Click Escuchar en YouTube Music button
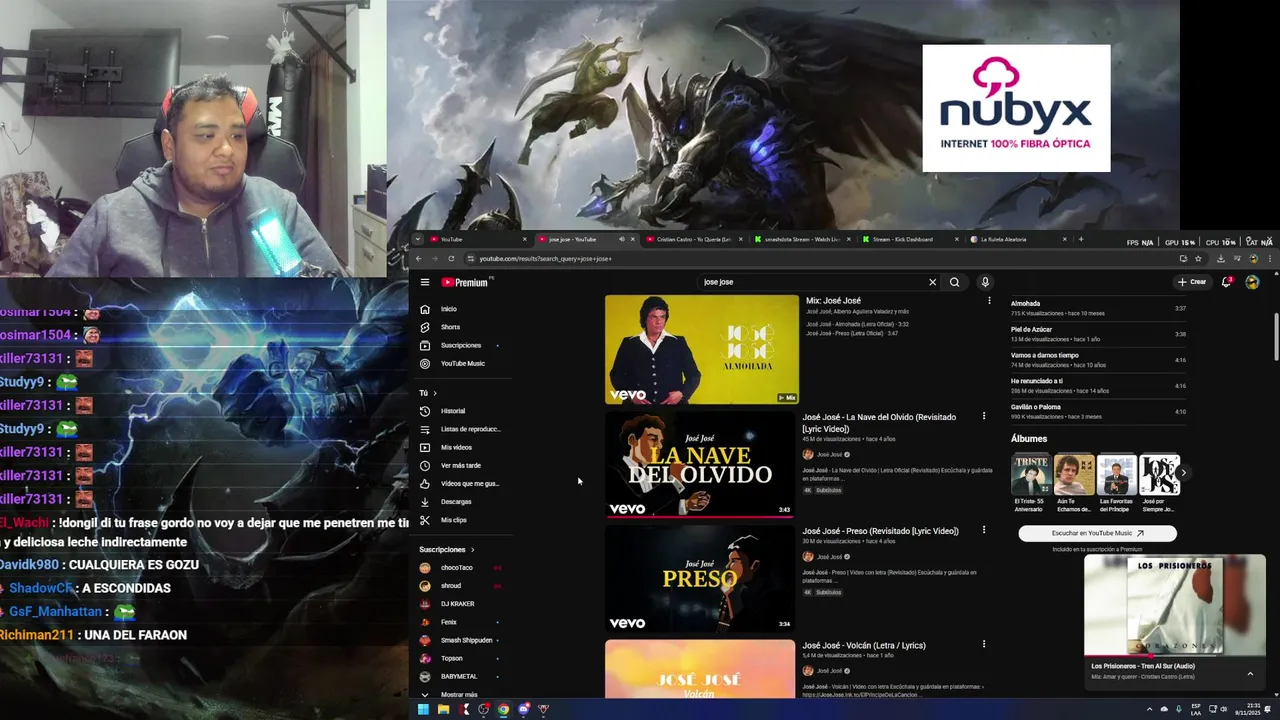 pyautogui.click(x=1097, y=533)
